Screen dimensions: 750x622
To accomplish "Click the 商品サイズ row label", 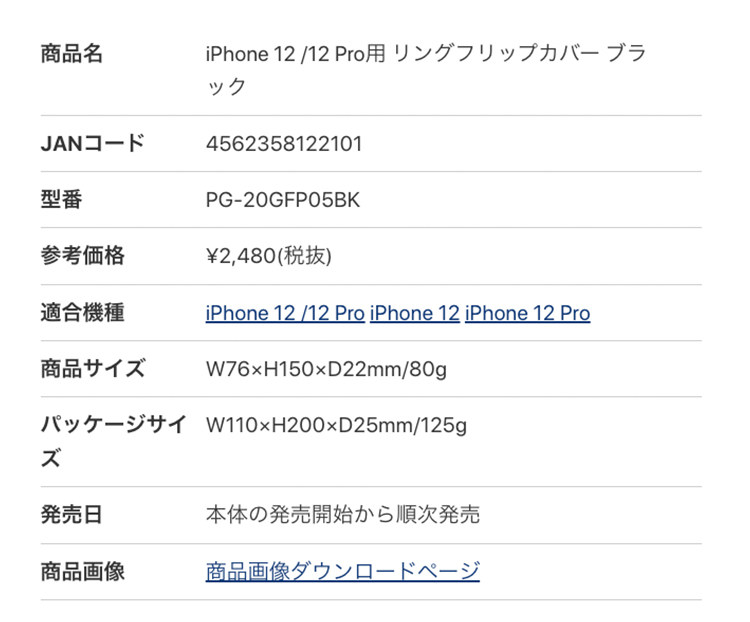I will click(93, 369).
